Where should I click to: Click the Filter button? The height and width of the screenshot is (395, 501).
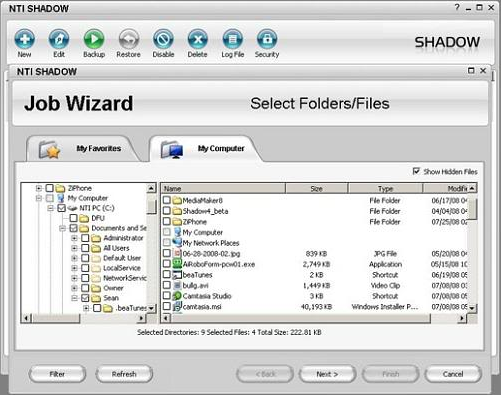click(57, 374)
